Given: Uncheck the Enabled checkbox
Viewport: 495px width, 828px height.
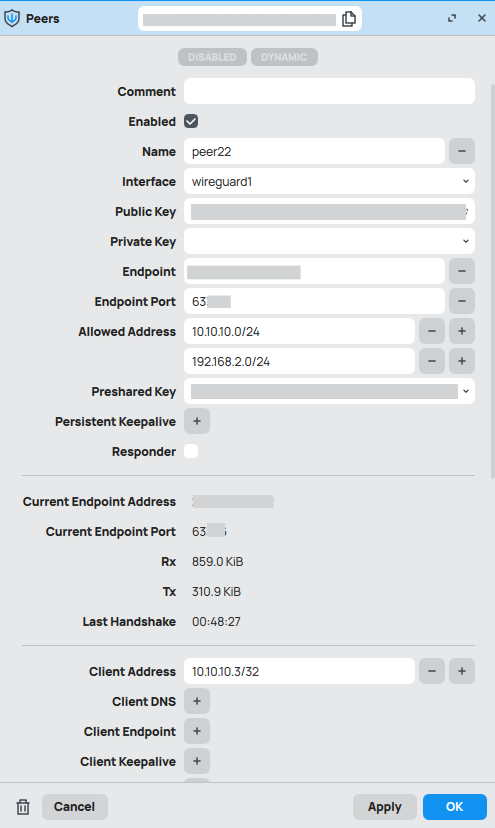Looking at the screenshot, I should tap(191, 121).
